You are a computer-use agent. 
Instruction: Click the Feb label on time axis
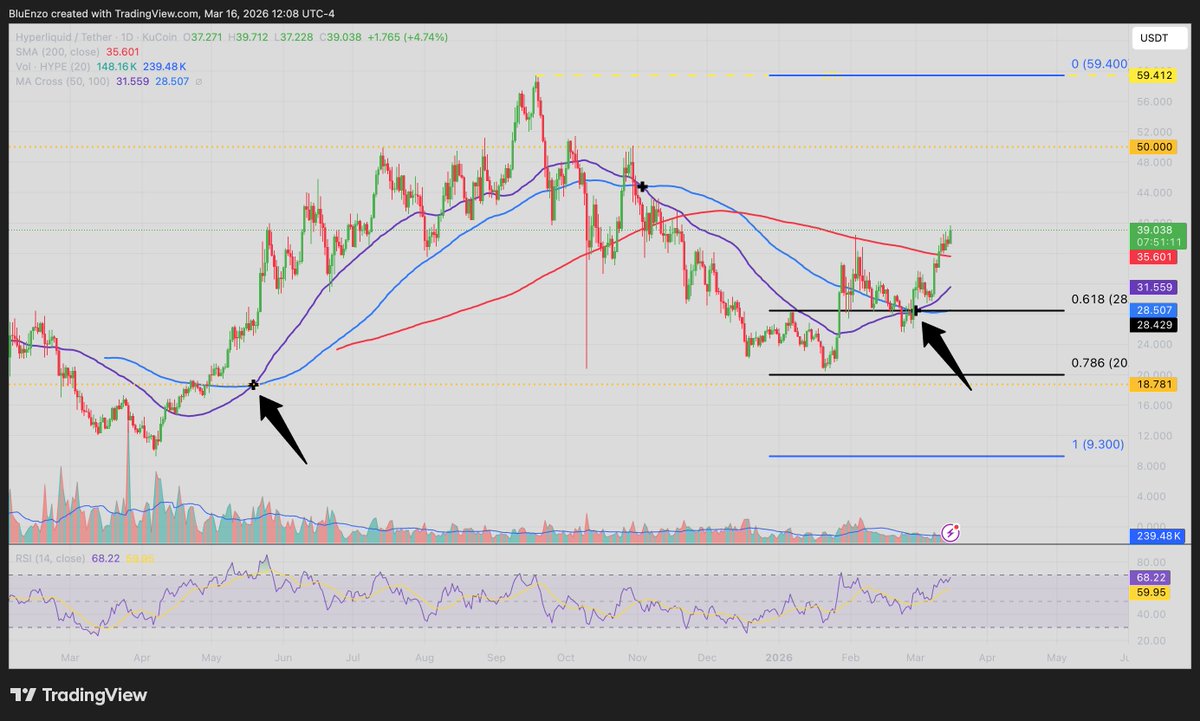pyautogui.click(x=850, y=659)
